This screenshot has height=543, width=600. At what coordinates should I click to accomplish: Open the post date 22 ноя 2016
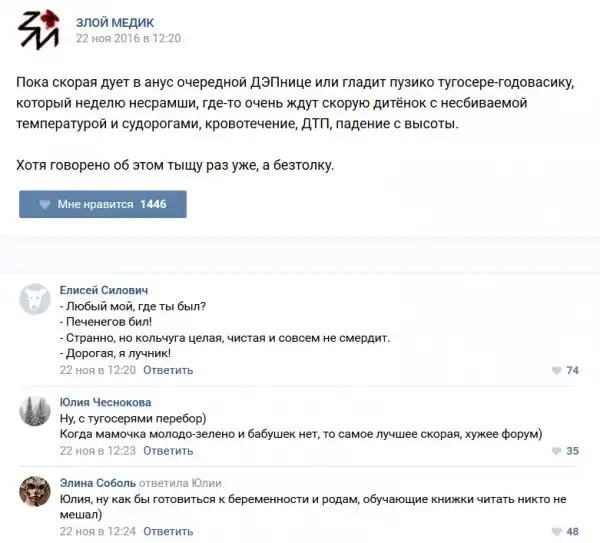[x=127, y=37]
